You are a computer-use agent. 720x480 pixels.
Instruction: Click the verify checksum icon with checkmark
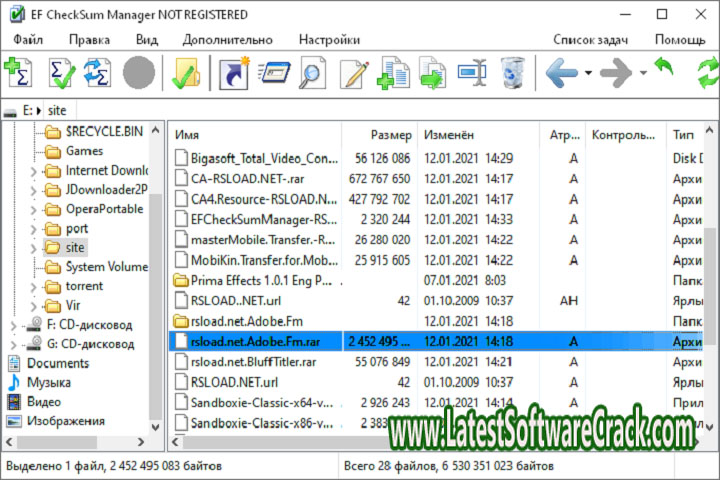[62, 72]
